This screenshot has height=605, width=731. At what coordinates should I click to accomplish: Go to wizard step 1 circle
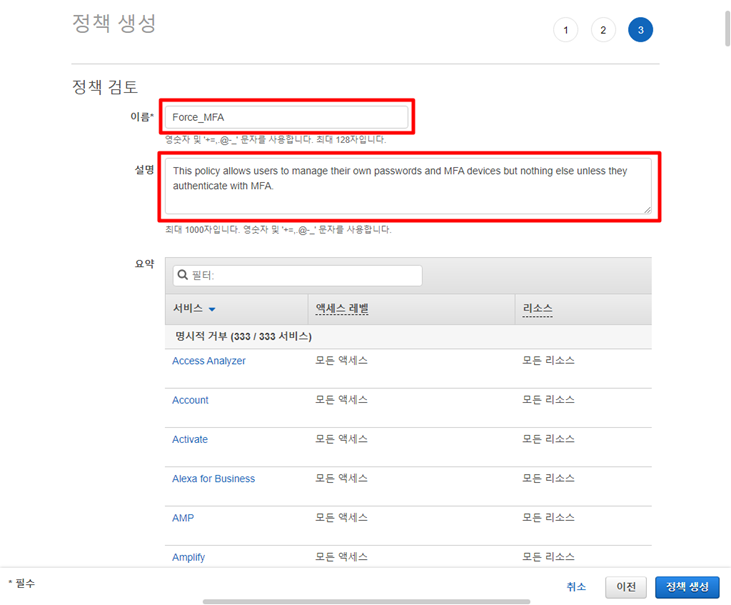tap(565, 30)
